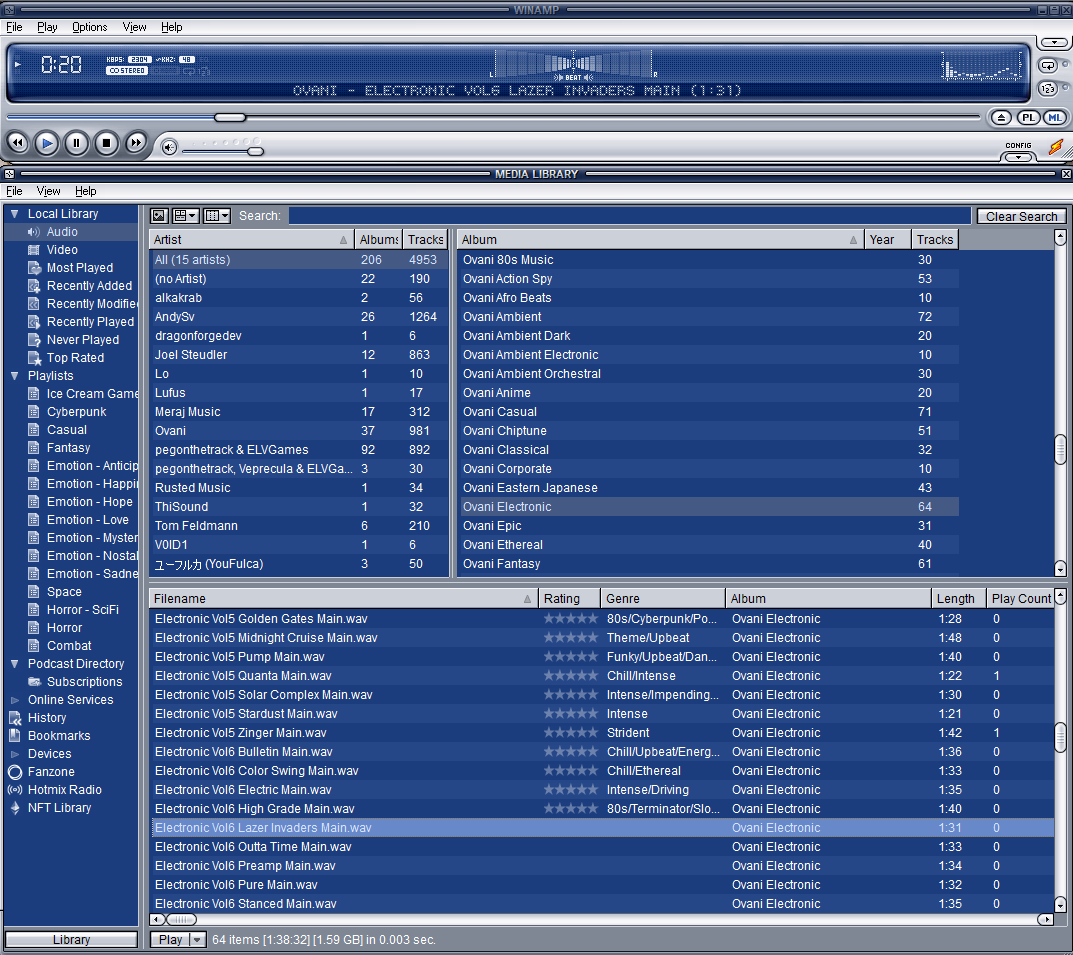Click the Play button in status bar
The height and width of the screenshot is (955, 1073).
170,940
